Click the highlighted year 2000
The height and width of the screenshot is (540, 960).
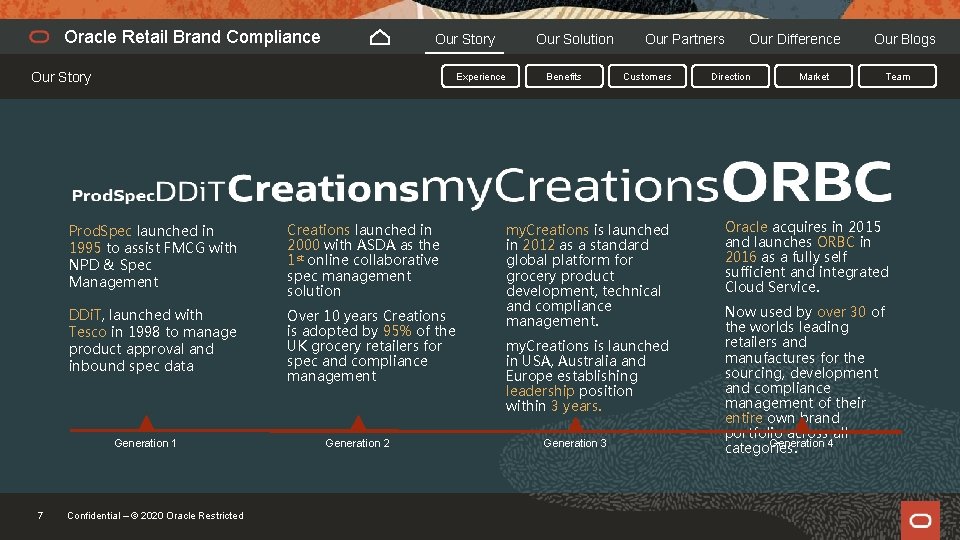pyautogui.click(x=304, y=245)
